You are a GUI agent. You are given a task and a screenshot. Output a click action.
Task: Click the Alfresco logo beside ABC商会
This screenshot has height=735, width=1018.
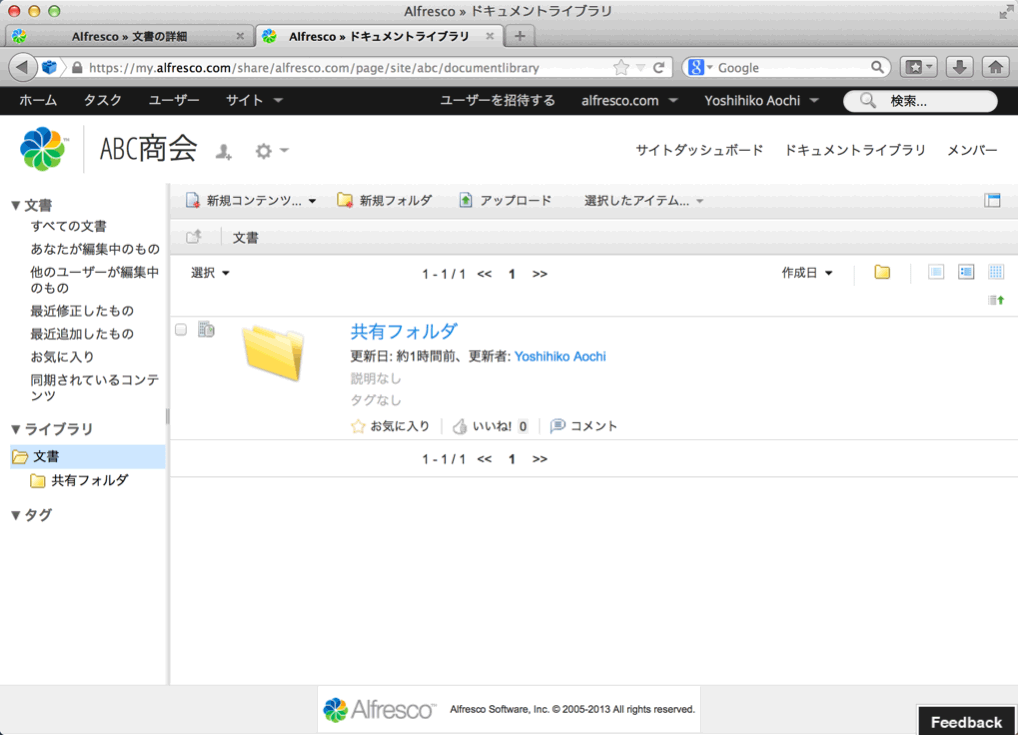point(43,149)
